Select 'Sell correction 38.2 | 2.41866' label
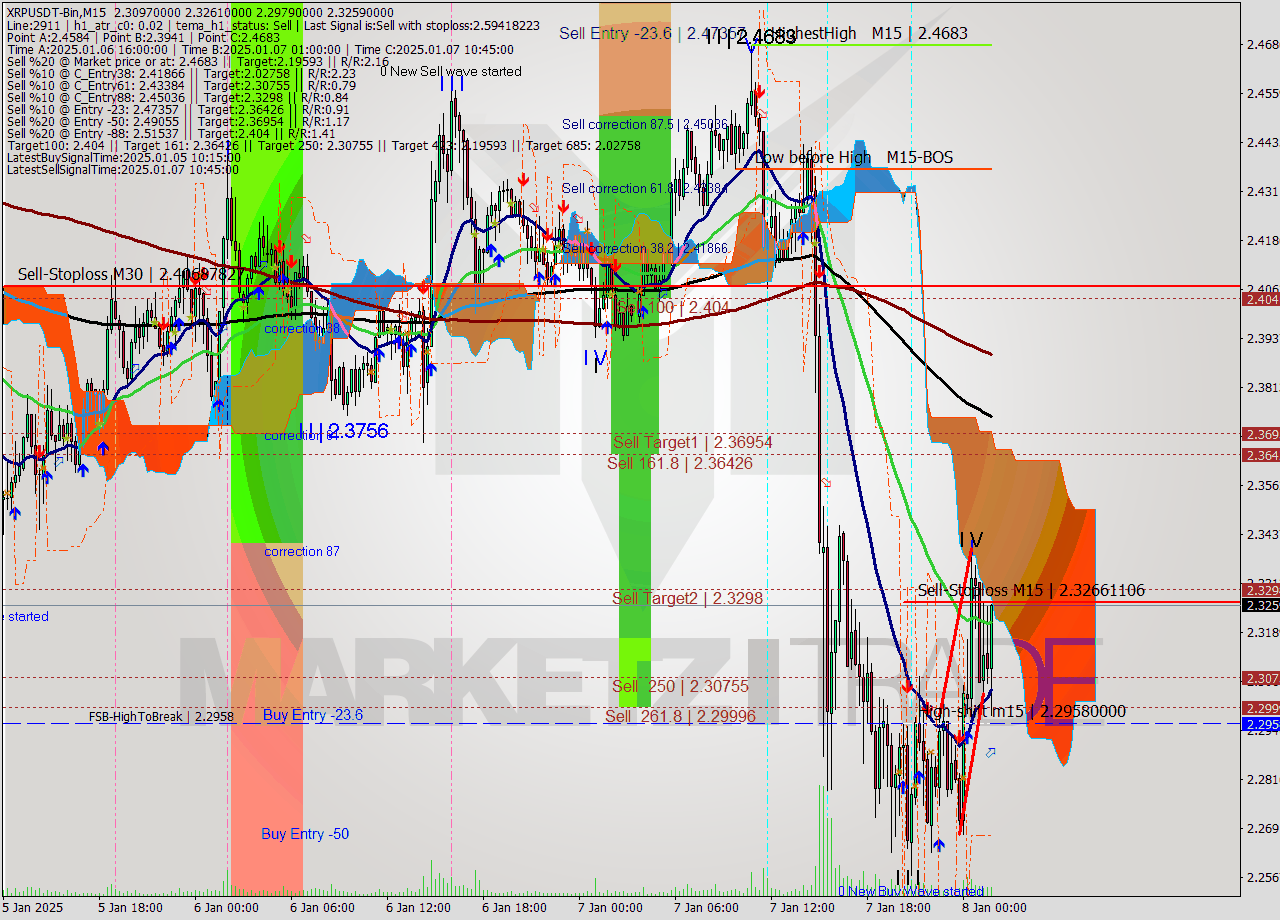The image size is (1280, 920). (x=645, y=248)
